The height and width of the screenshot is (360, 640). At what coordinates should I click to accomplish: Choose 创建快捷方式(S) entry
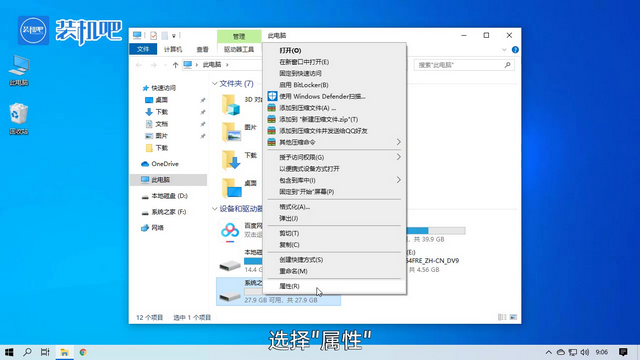(x=301, y=260)
